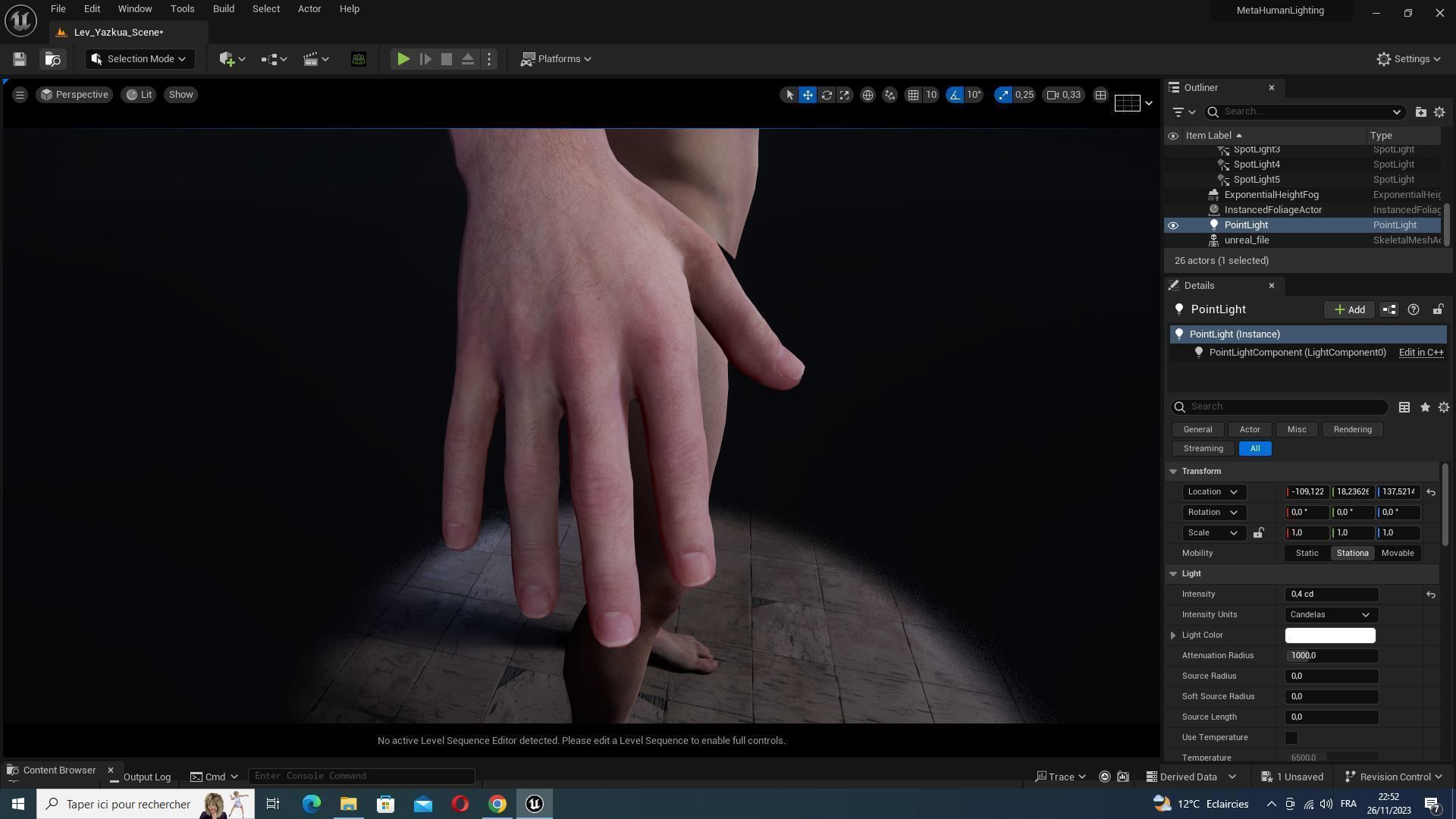Screen dimensions: 1456x819
Task: Switch to the Rendering filter tab
Action: tap(1352, 430)
